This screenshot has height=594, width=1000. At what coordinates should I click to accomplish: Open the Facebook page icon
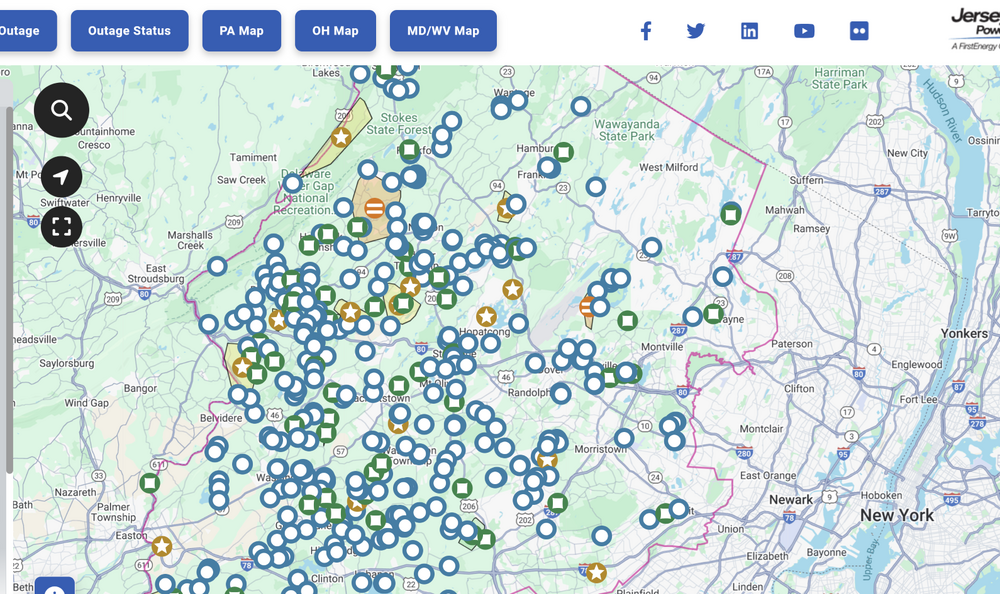(646, 31)
